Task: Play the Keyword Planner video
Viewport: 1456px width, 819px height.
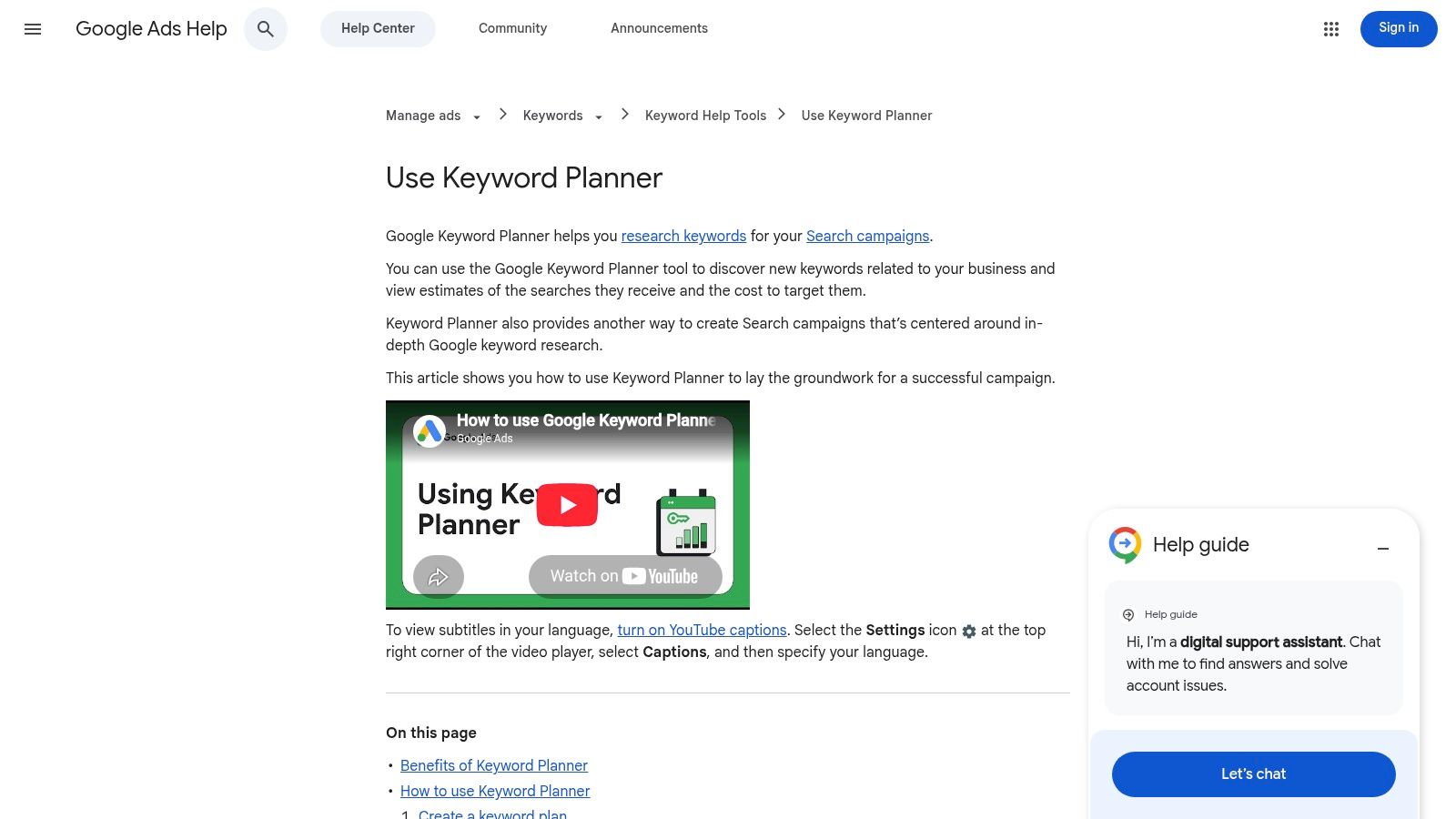Action: click(x=567, y=505)
